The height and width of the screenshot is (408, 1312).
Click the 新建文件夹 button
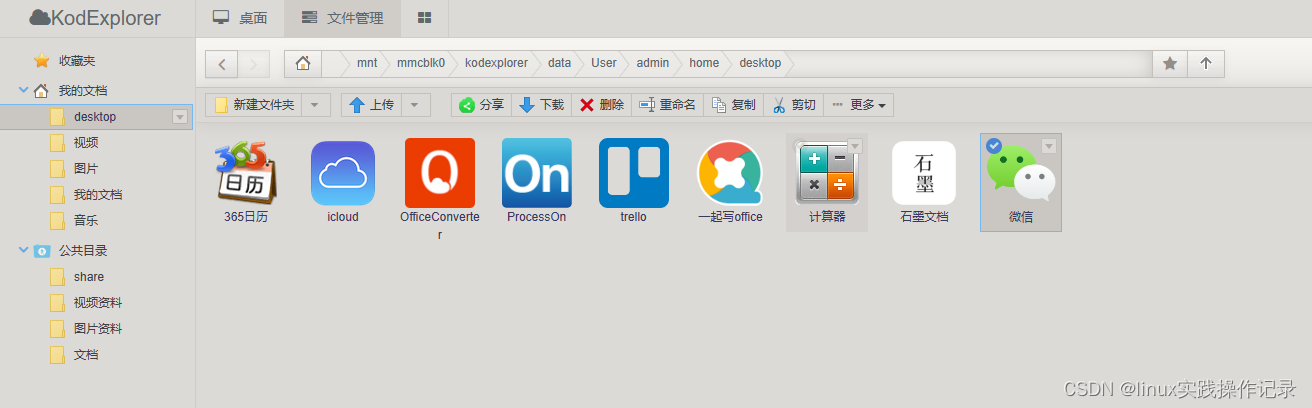click(253, 104)
